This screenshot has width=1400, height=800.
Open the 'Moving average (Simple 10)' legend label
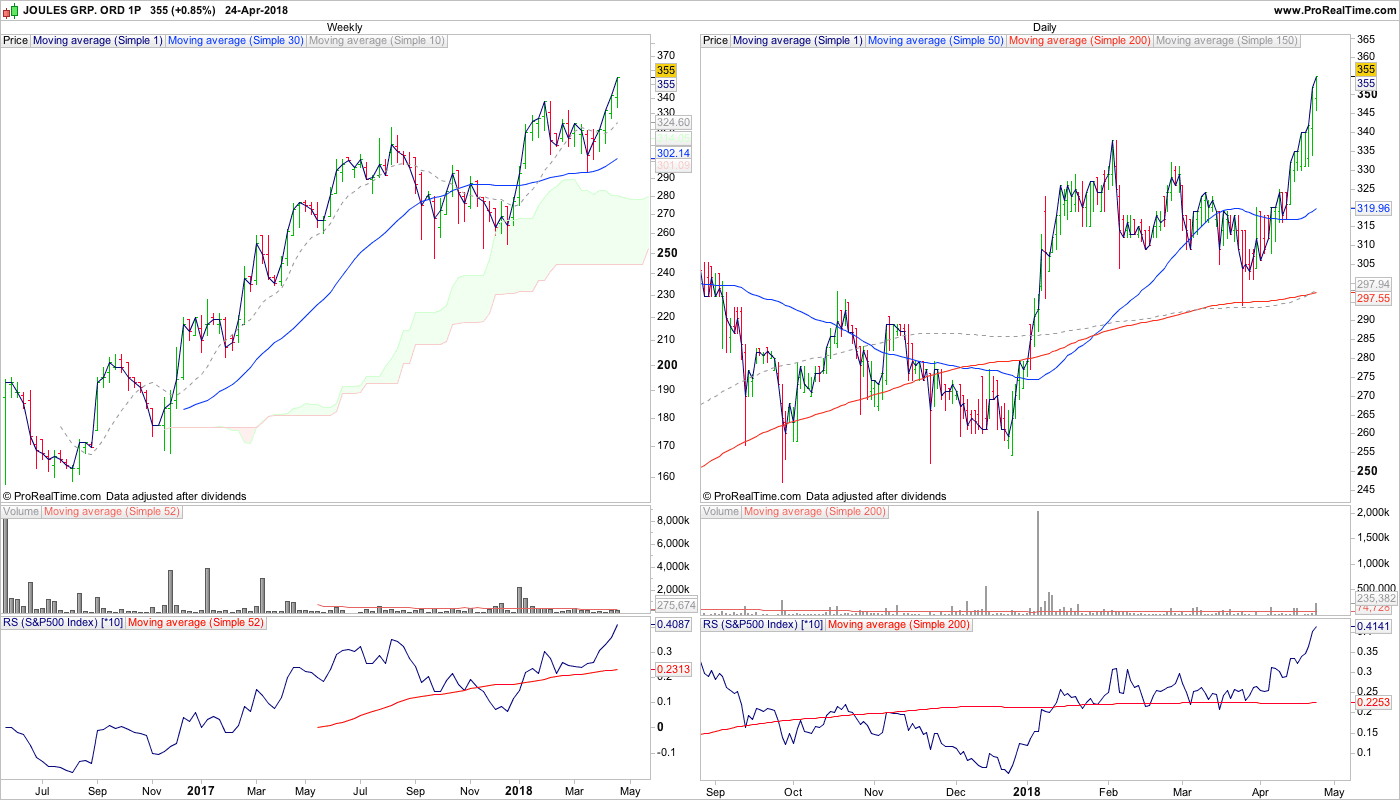(377, 41)
